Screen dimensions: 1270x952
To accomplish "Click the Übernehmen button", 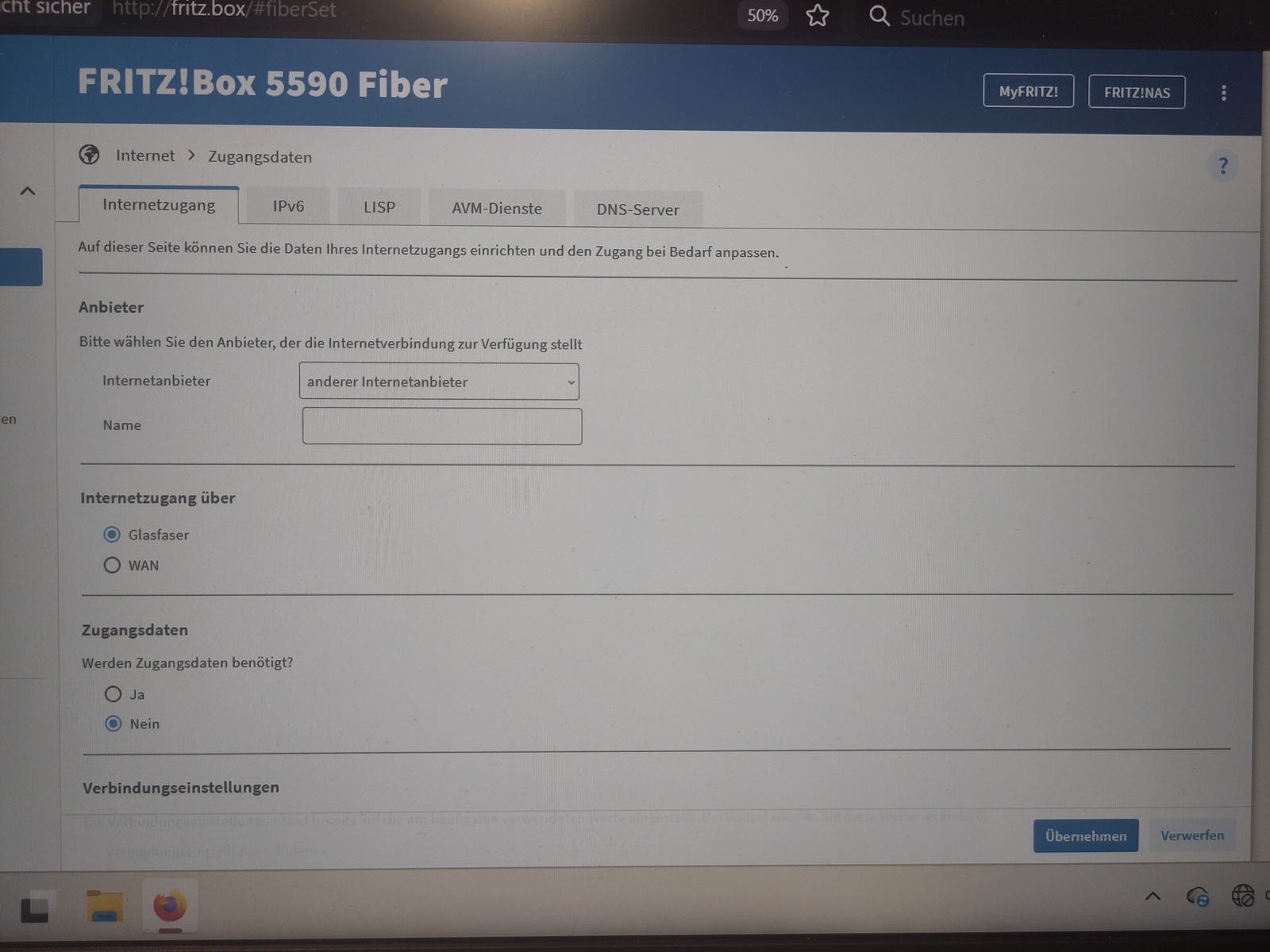I will pyautogui.click(x=1086, y=835).
